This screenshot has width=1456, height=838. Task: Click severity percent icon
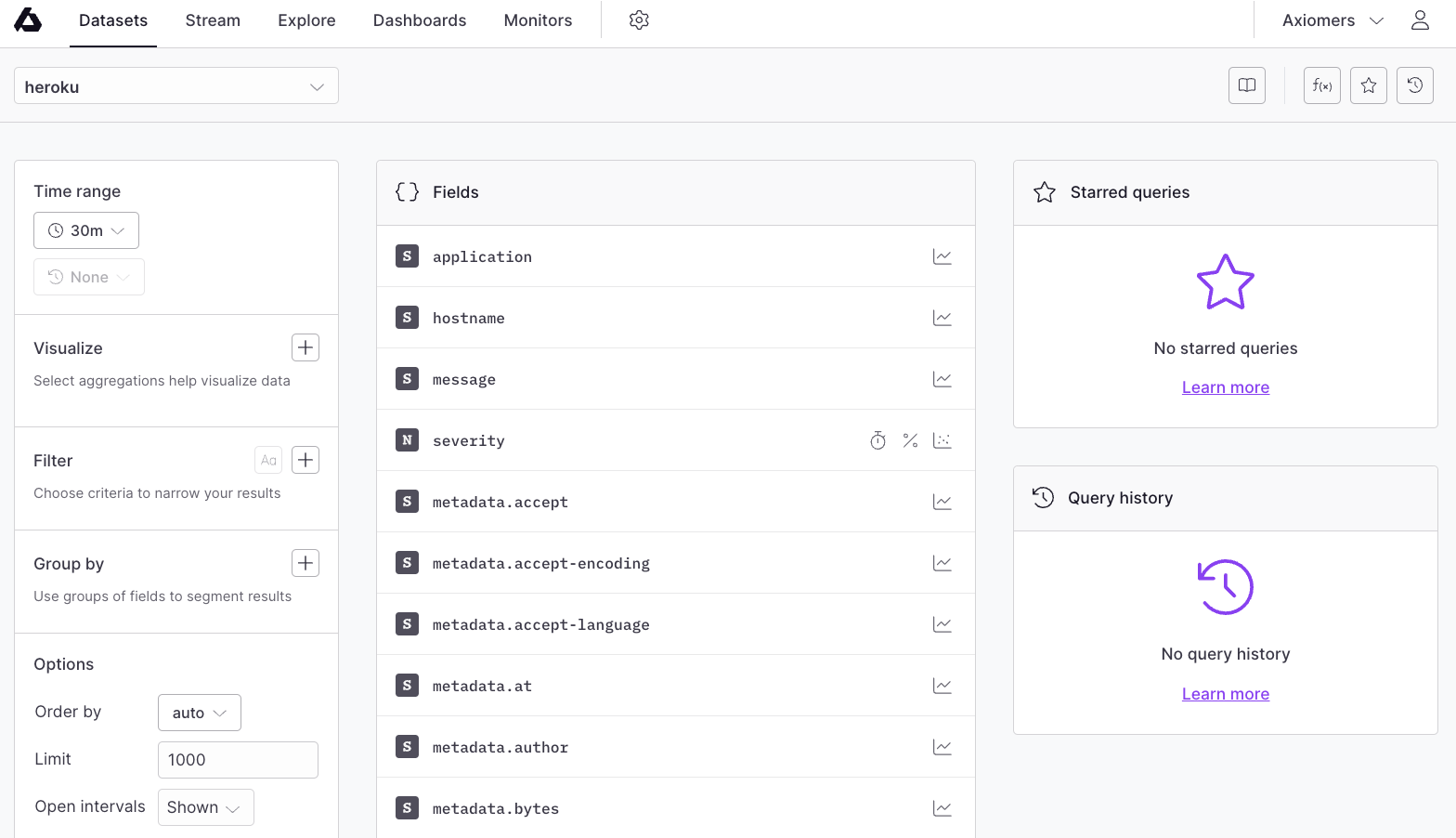tap(910, 440)
